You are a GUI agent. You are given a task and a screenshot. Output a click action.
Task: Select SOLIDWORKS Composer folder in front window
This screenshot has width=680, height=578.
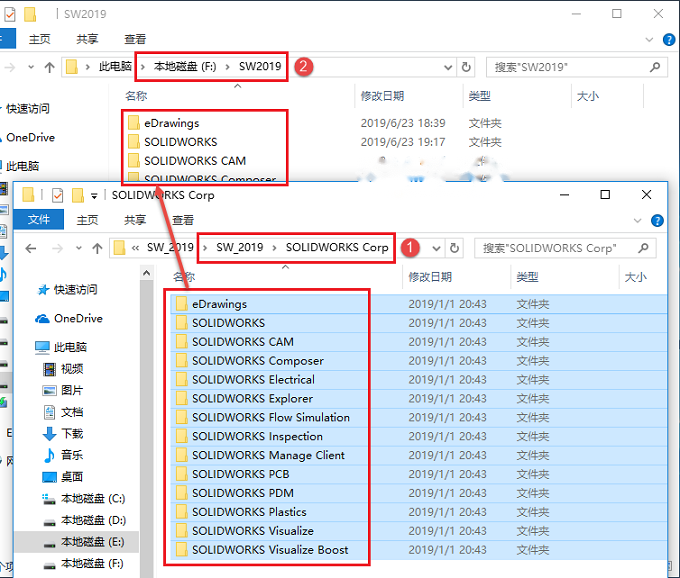pos(258,361)
